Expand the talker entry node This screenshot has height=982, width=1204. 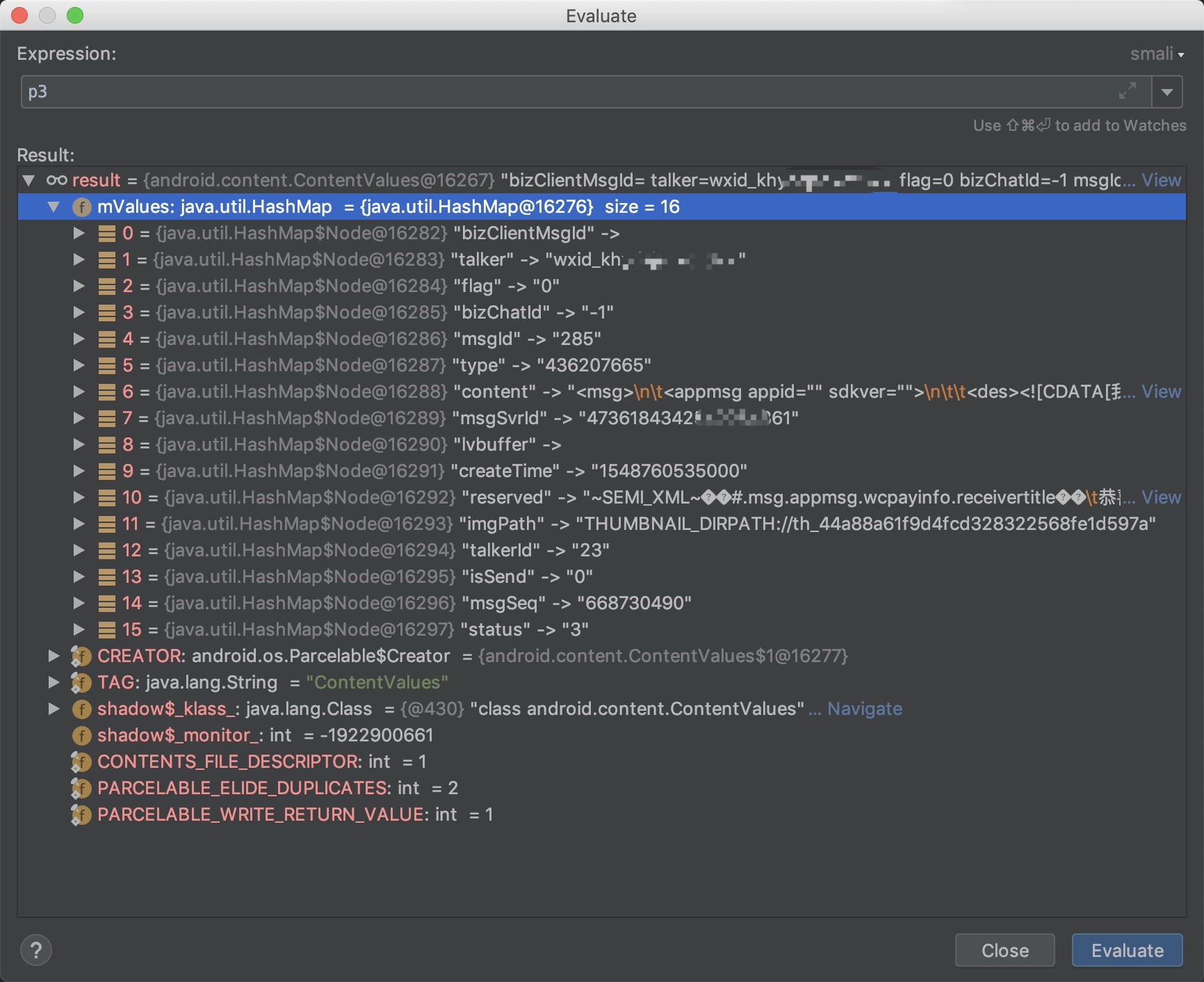point(79,259)
